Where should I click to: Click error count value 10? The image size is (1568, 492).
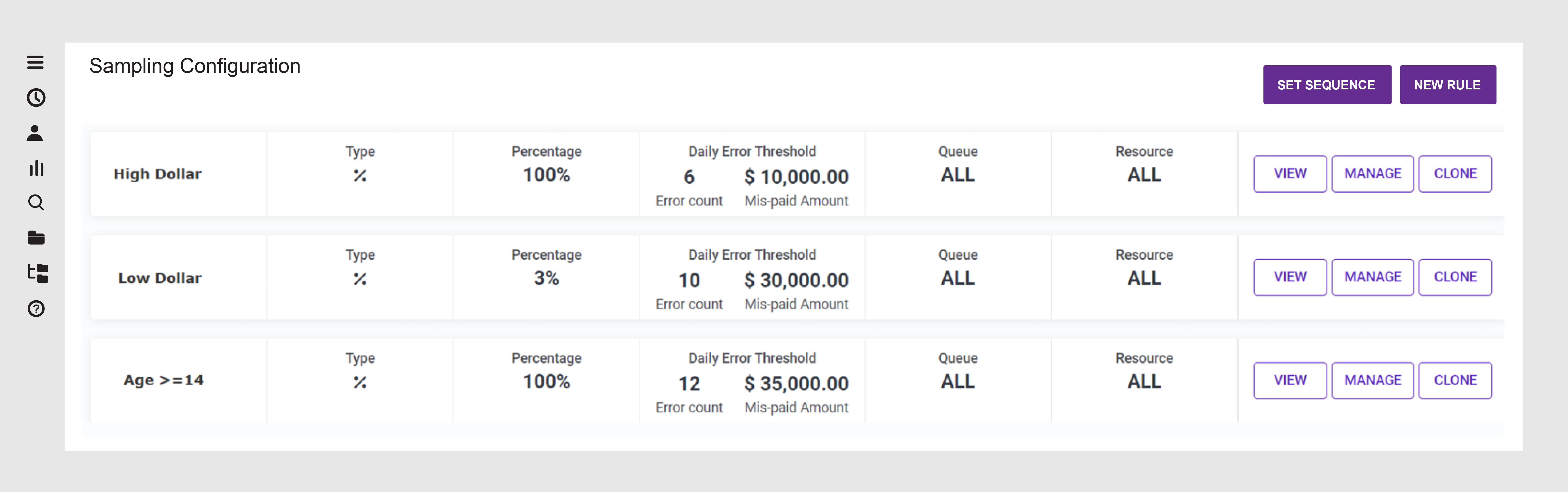[x=689, y=280]
